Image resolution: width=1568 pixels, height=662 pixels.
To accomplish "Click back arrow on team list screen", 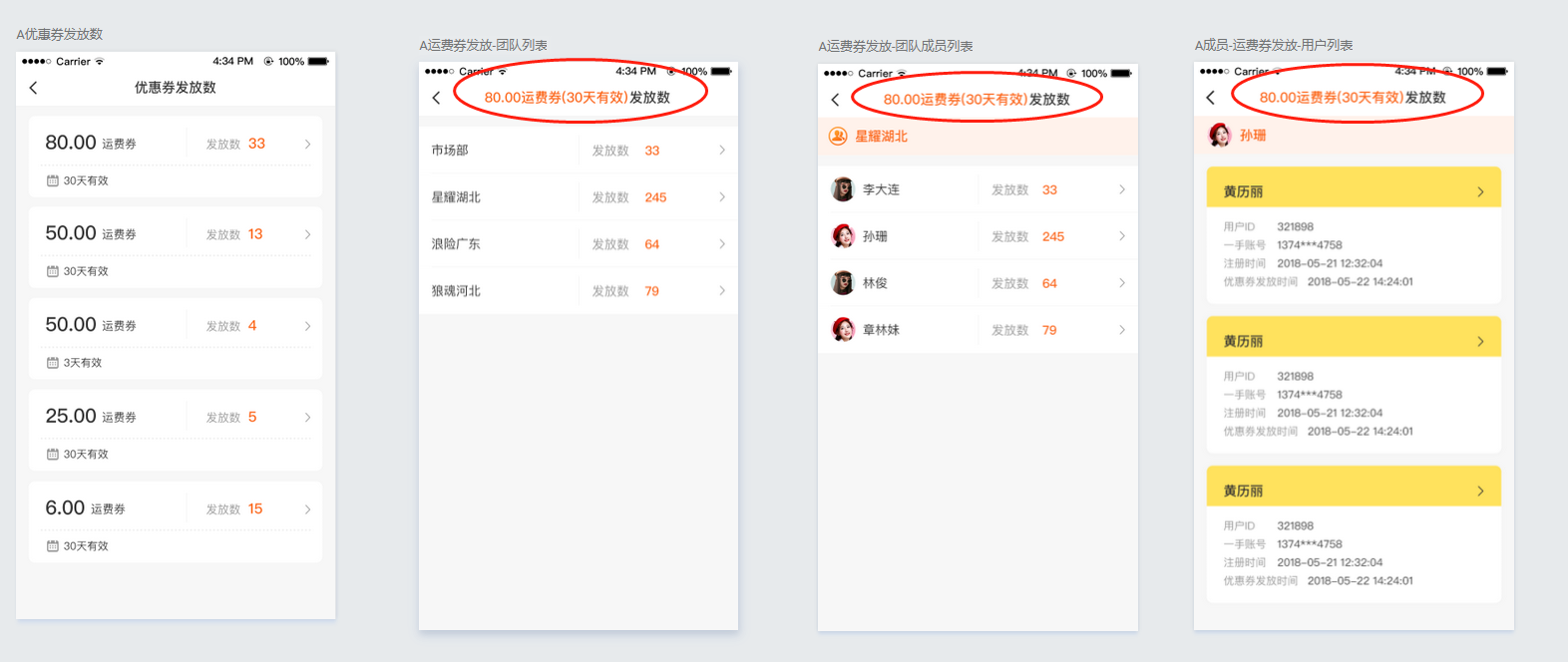I will pos(436,98).
